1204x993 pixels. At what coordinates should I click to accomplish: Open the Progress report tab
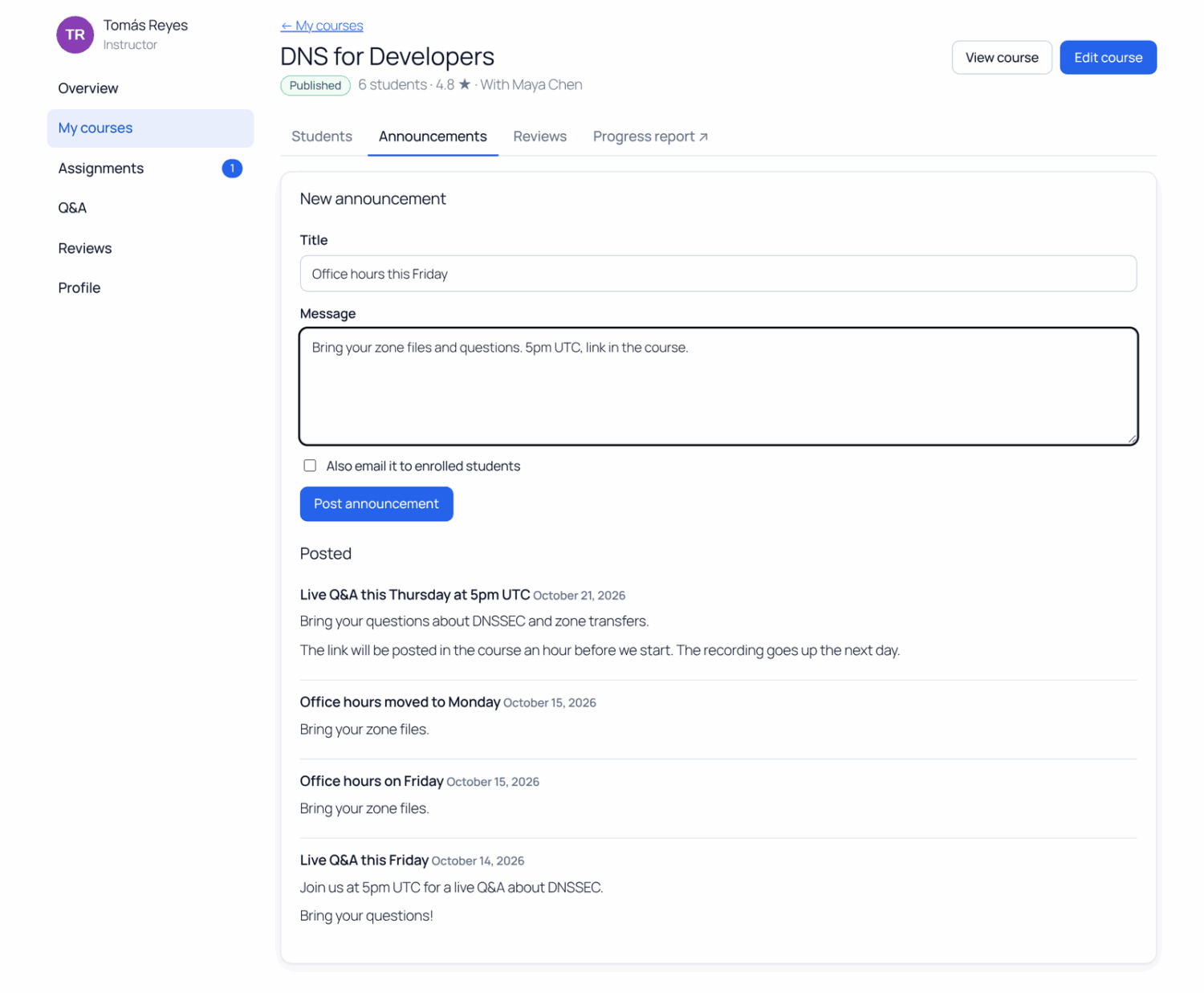[650, 136]
